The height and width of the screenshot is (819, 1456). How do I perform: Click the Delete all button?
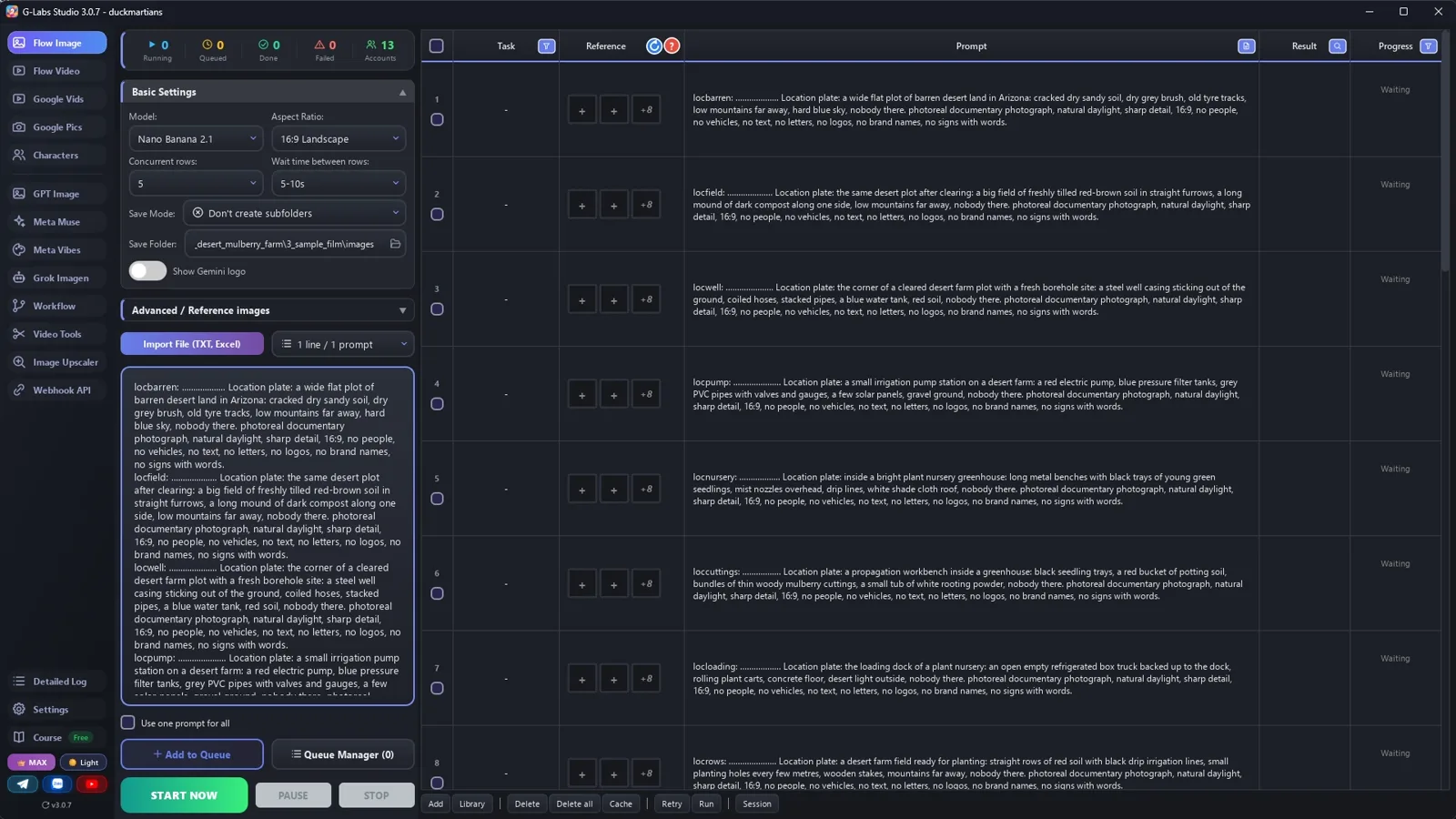point(574,804)
